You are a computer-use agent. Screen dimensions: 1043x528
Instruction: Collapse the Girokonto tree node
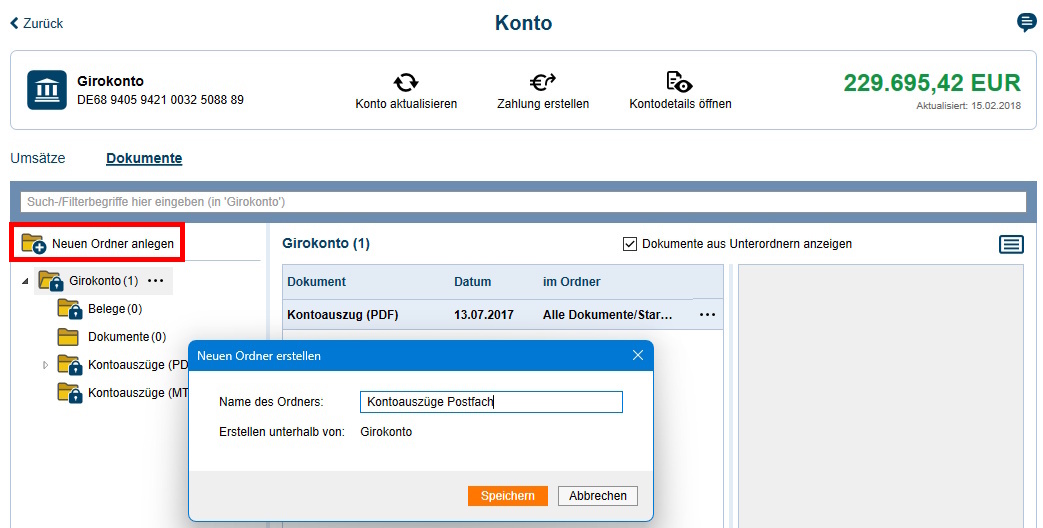pos(24,281)
